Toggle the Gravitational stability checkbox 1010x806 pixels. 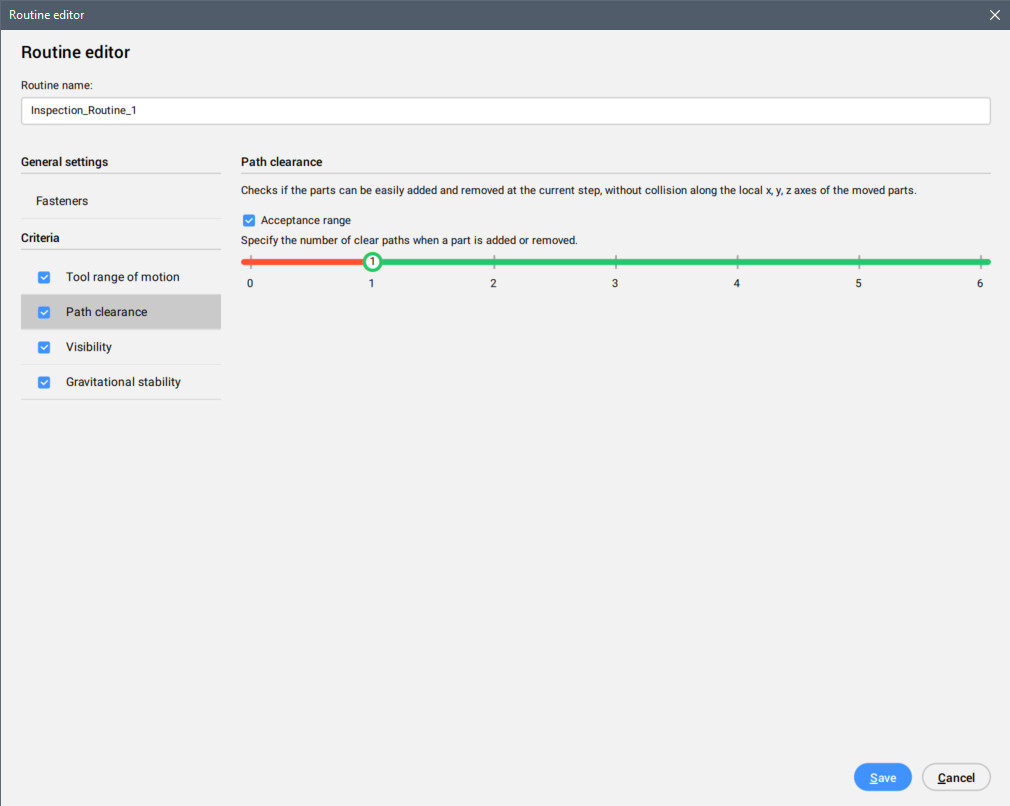44,382
